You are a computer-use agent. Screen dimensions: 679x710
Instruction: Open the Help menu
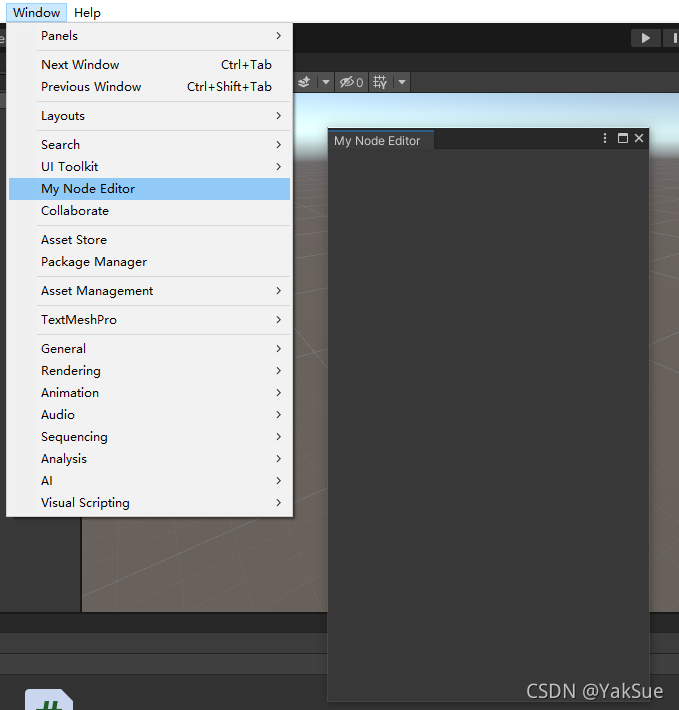pos(87,13)
